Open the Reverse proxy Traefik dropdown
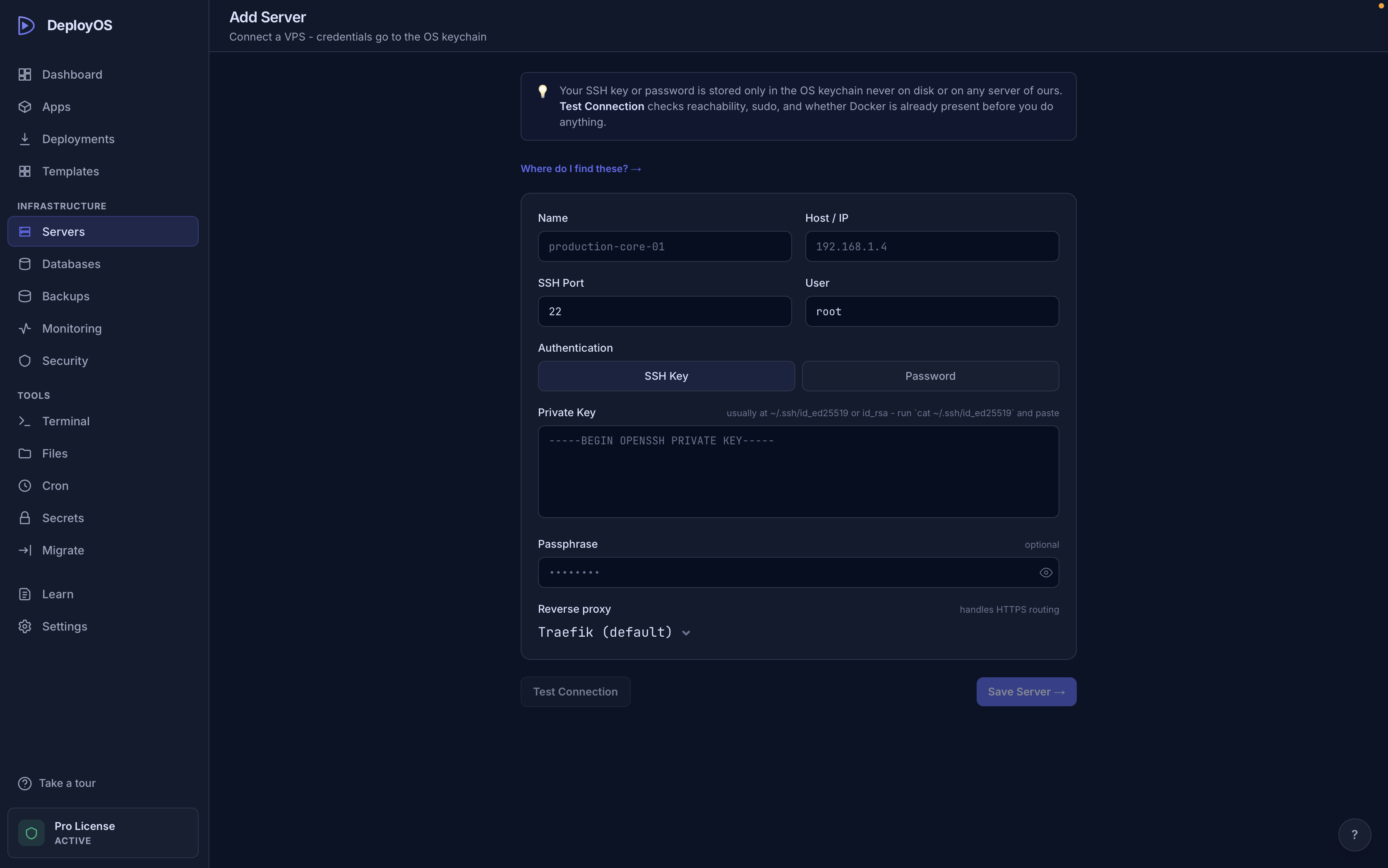 click(x=614, y=632)
